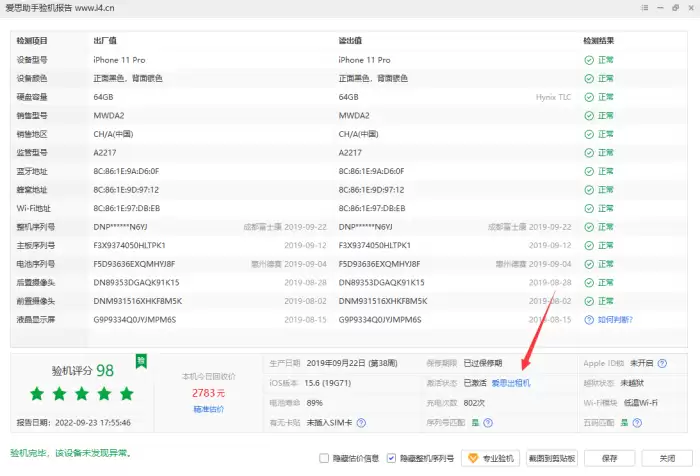The image size is (700, 476).
Task: Select F5D93636EXQMHYJ8F in the 读出值 column
Action: tap(379, 264)
